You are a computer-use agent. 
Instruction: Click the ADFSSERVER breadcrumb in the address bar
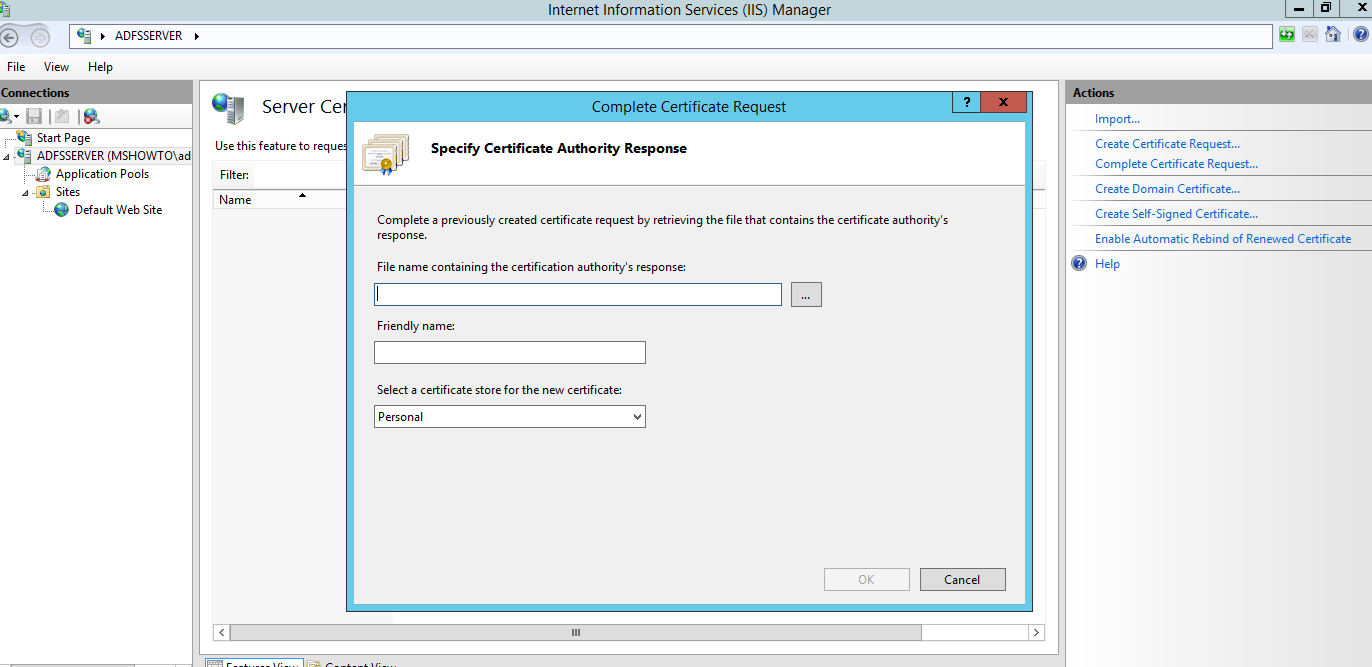pyautogui.click(x=149, y=37)
